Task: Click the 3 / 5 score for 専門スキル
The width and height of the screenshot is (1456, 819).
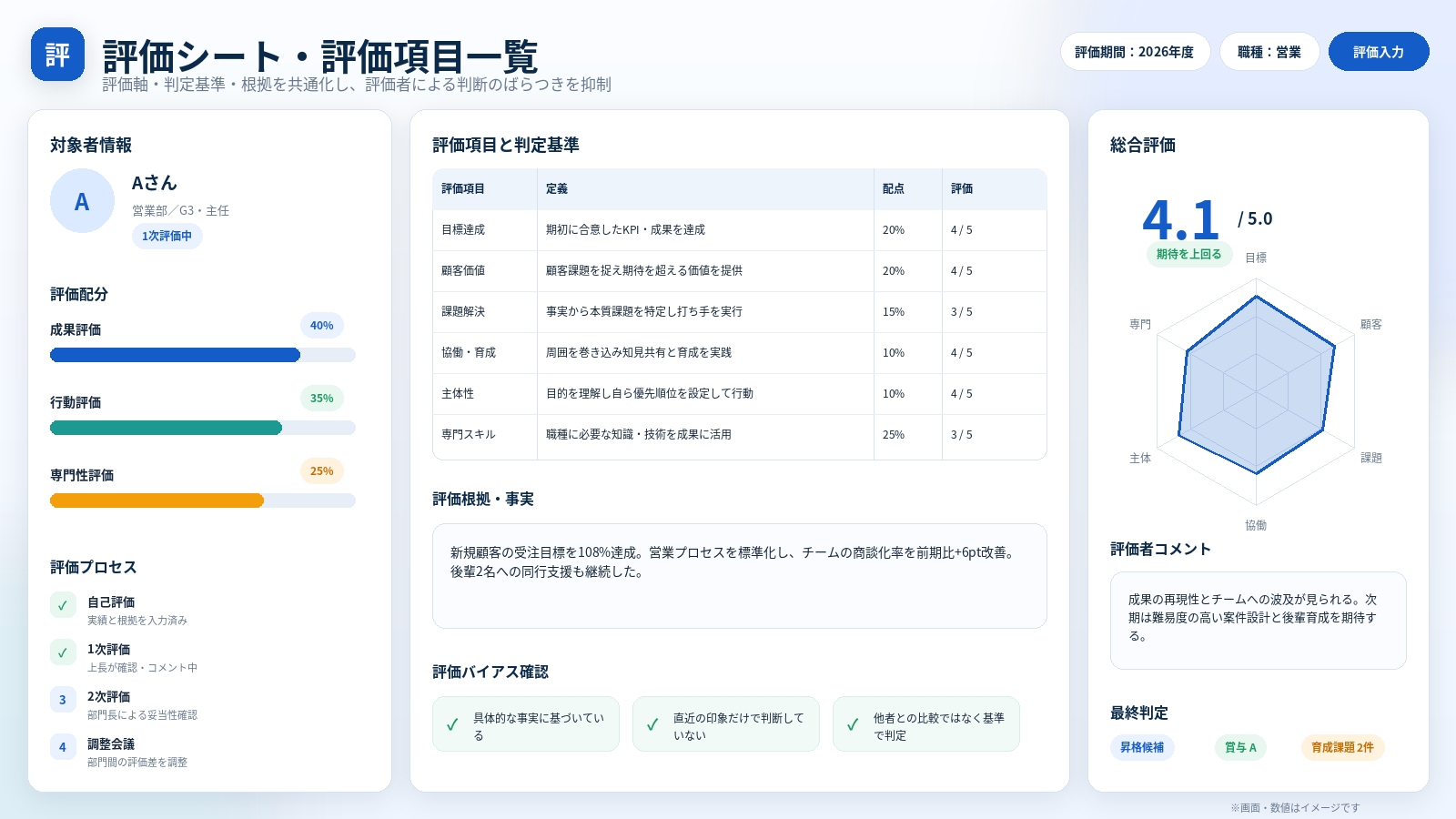Action: coord(962,435)
